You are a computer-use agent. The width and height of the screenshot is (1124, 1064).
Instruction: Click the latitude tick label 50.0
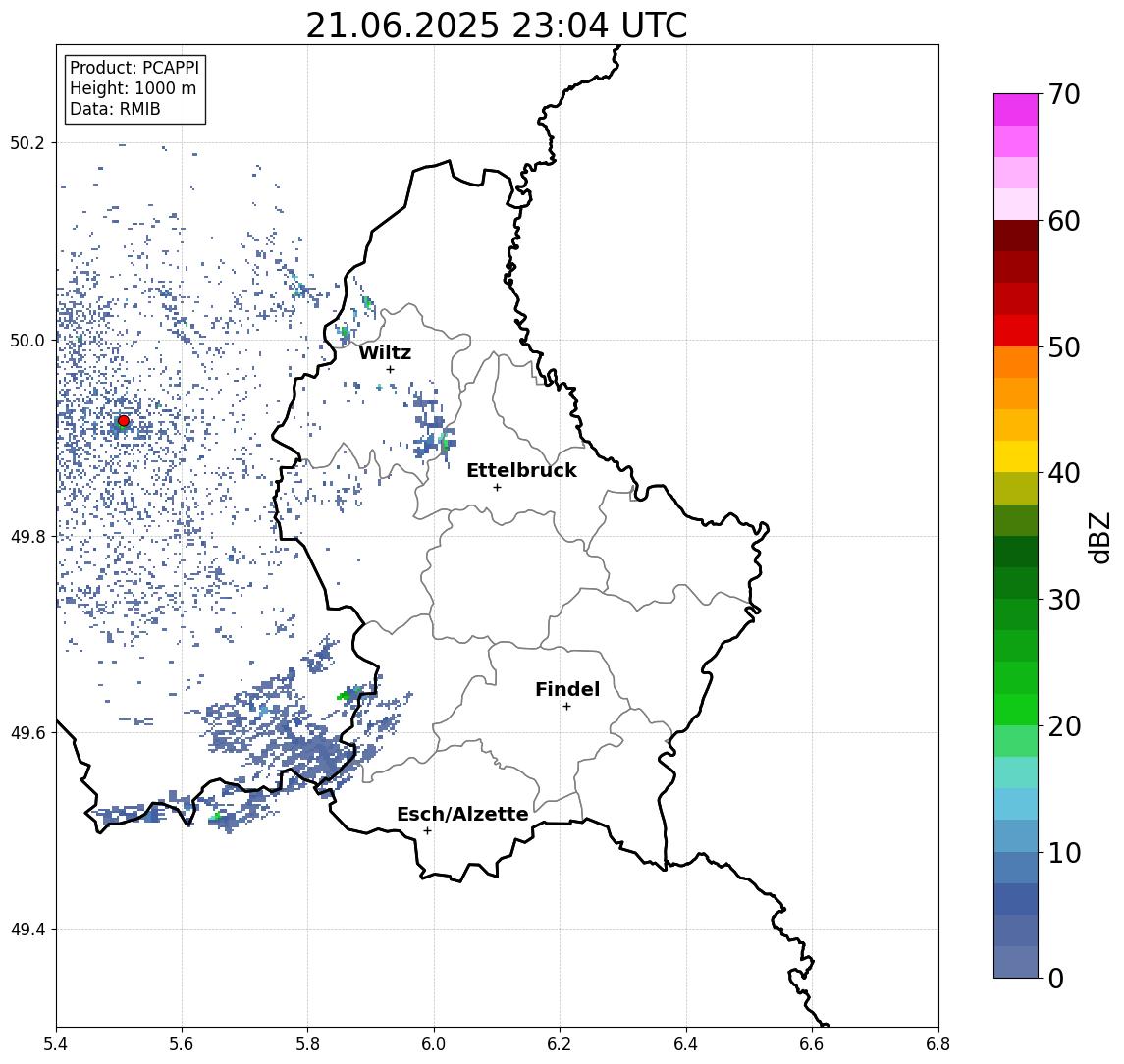pos(27,340)
